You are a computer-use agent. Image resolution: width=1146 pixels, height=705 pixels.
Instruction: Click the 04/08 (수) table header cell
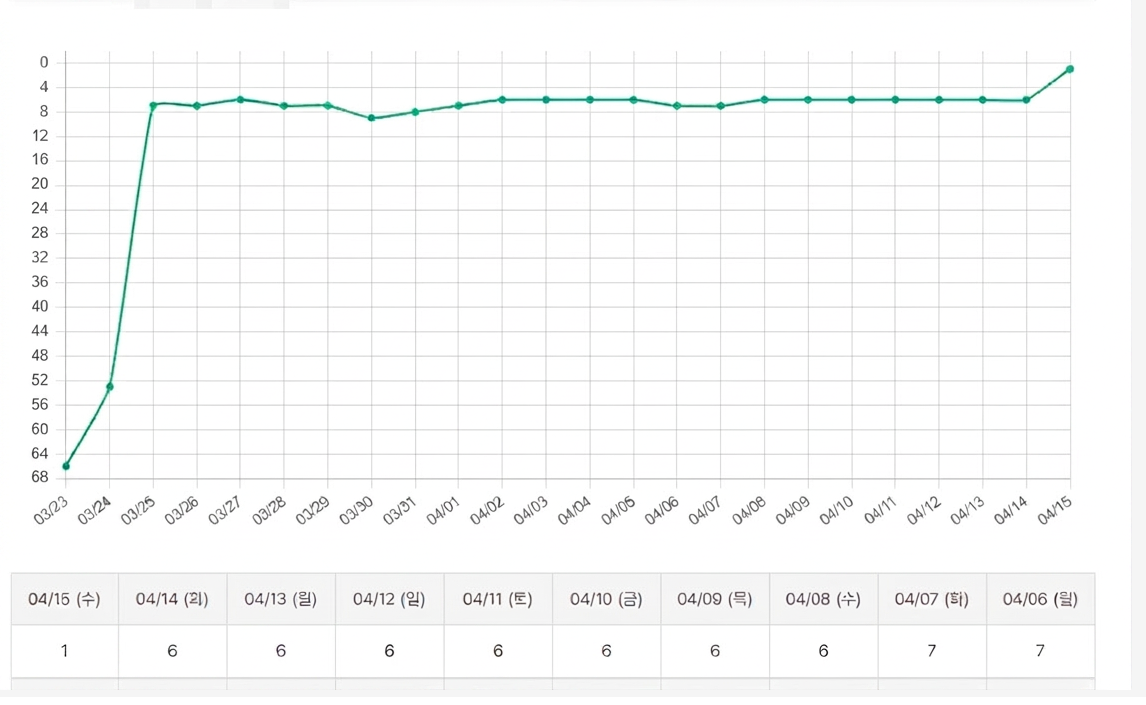coord(823,599)
